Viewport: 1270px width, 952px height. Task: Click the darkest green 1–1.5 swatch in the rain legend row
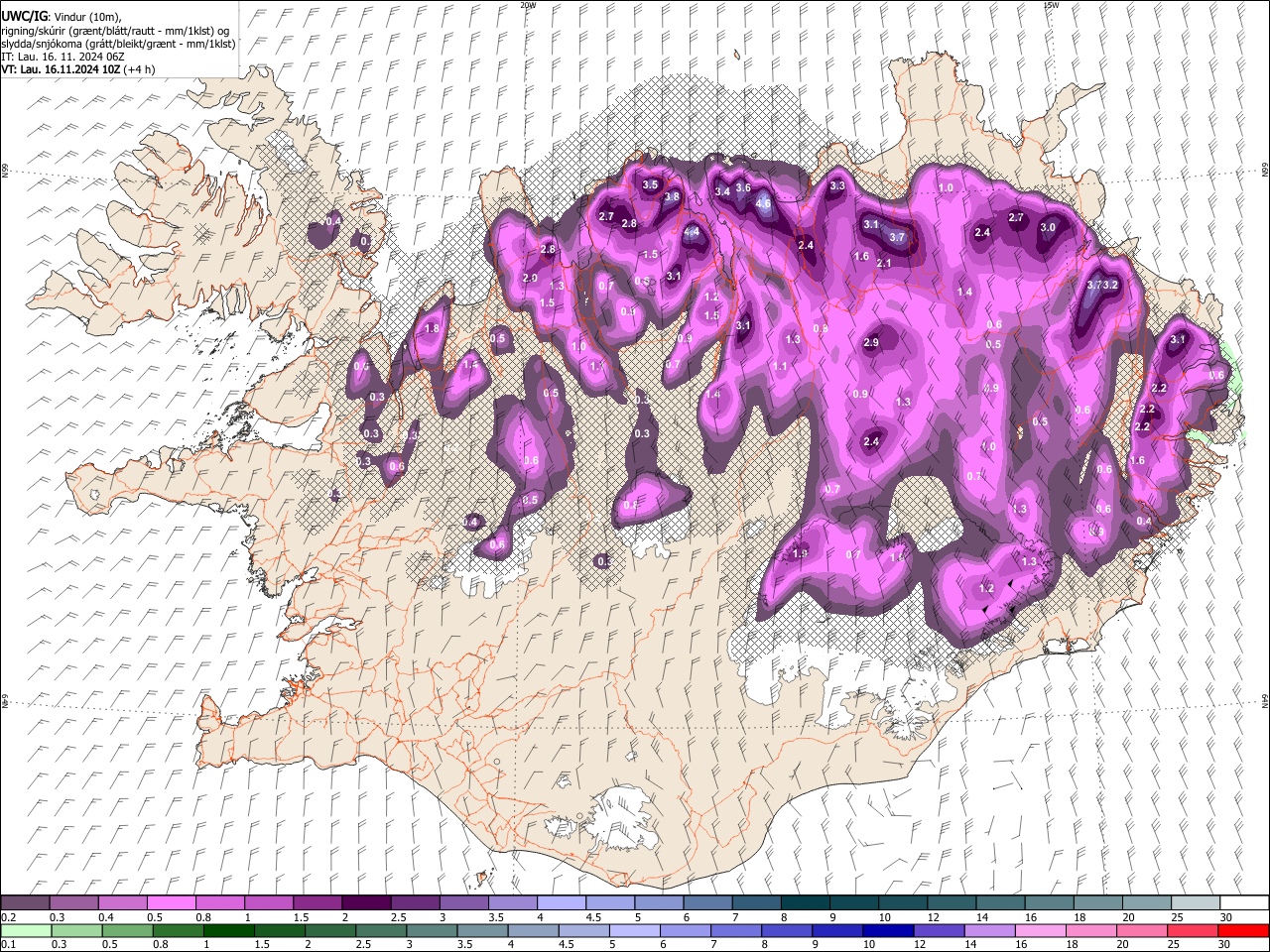click(x=228, y=931)
